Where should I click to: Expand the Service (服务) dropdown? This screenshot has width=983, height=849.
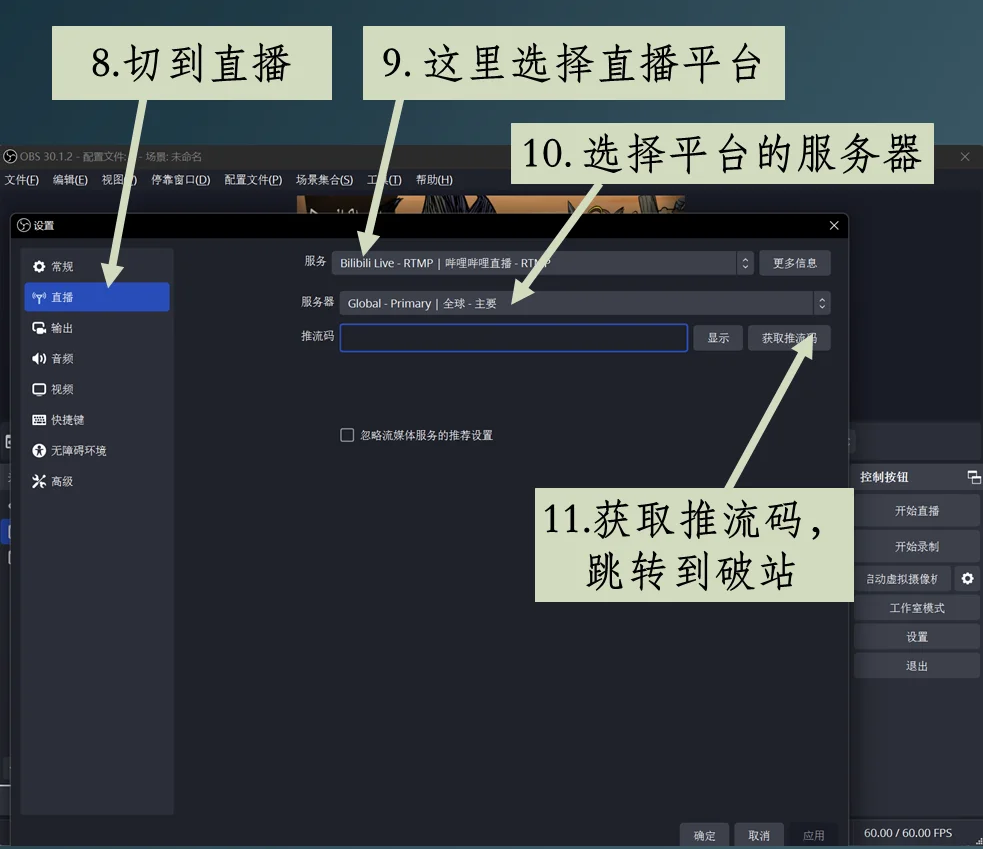pos(744,263)
